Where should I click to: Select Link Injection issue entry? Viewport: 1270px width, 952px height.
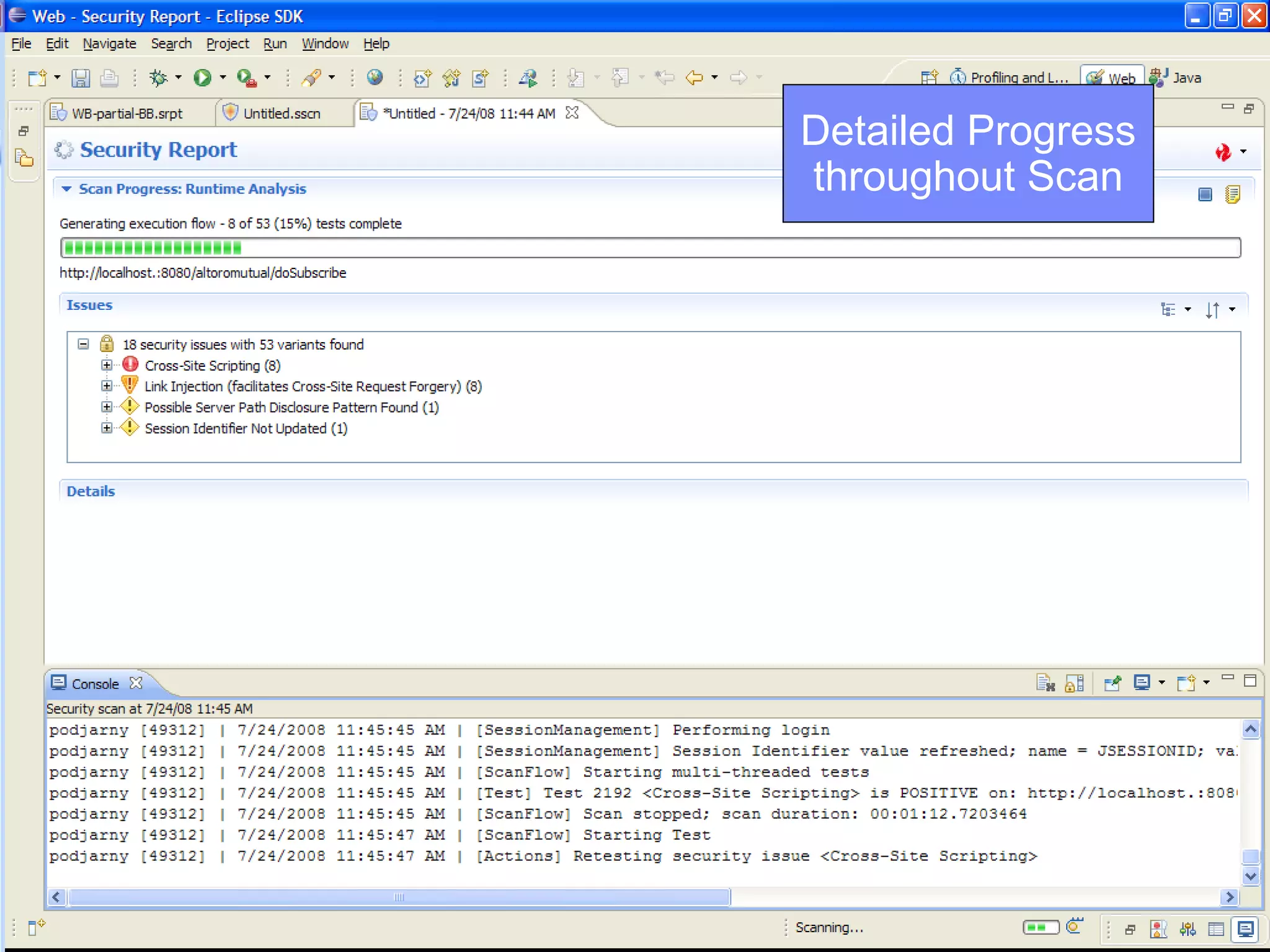click(313, 387)
